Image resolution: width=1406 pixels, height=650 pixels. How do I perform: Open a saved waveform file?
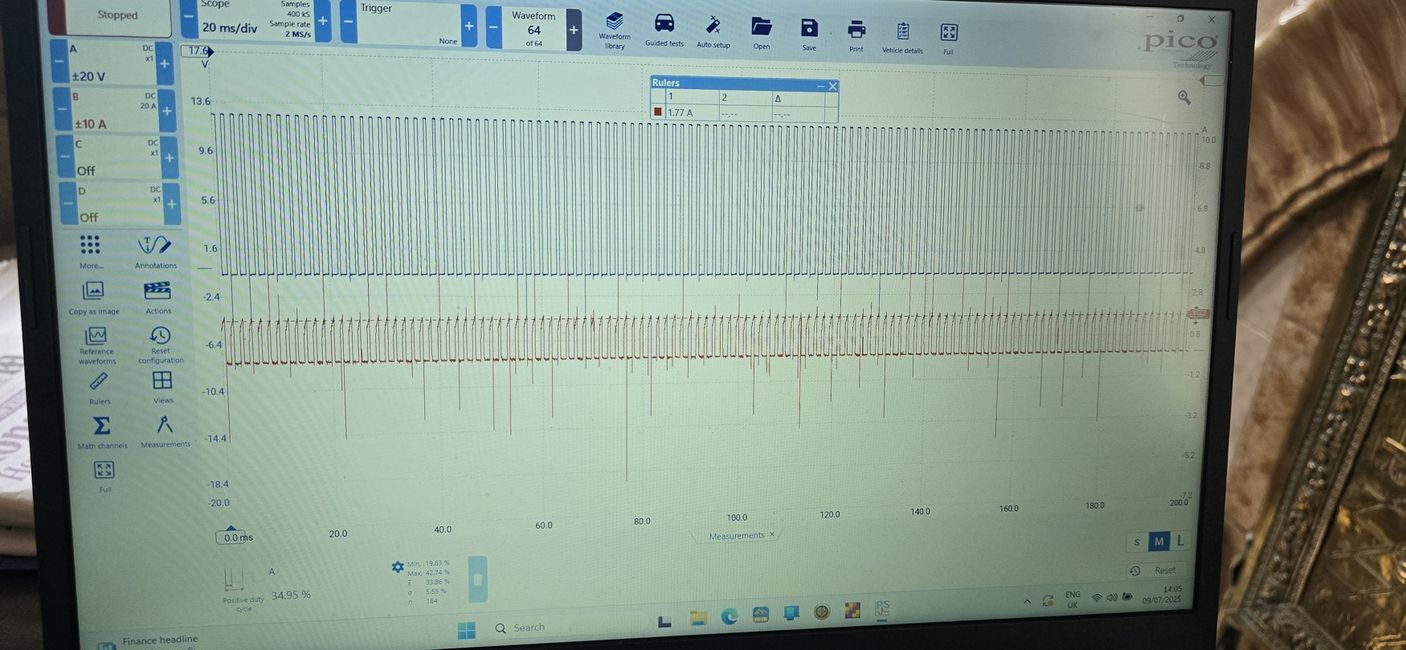click(x=762, y=31)
